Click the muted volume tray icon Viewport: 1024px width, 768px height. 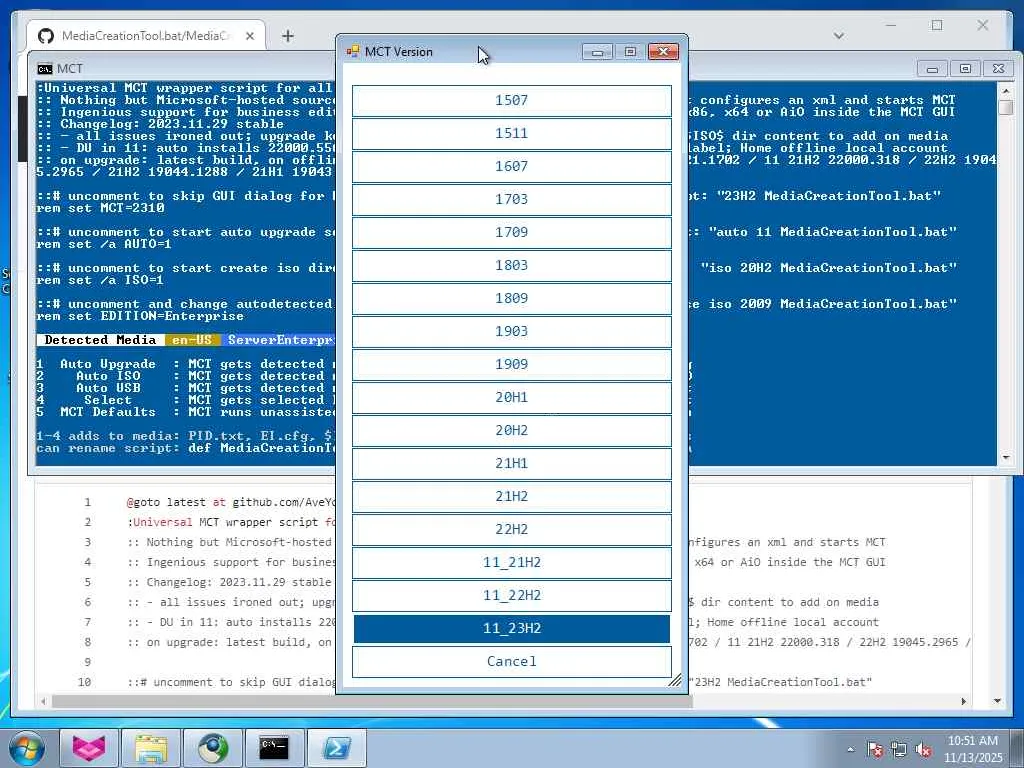(x=924, y=750)
